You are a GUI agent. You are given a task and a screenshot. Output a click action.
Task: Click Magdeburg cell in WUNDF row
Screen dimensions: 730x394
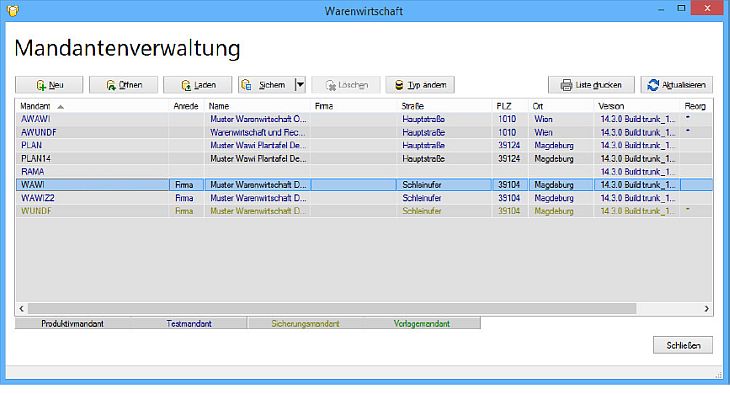pyautogui.click(x=554, y=211)
